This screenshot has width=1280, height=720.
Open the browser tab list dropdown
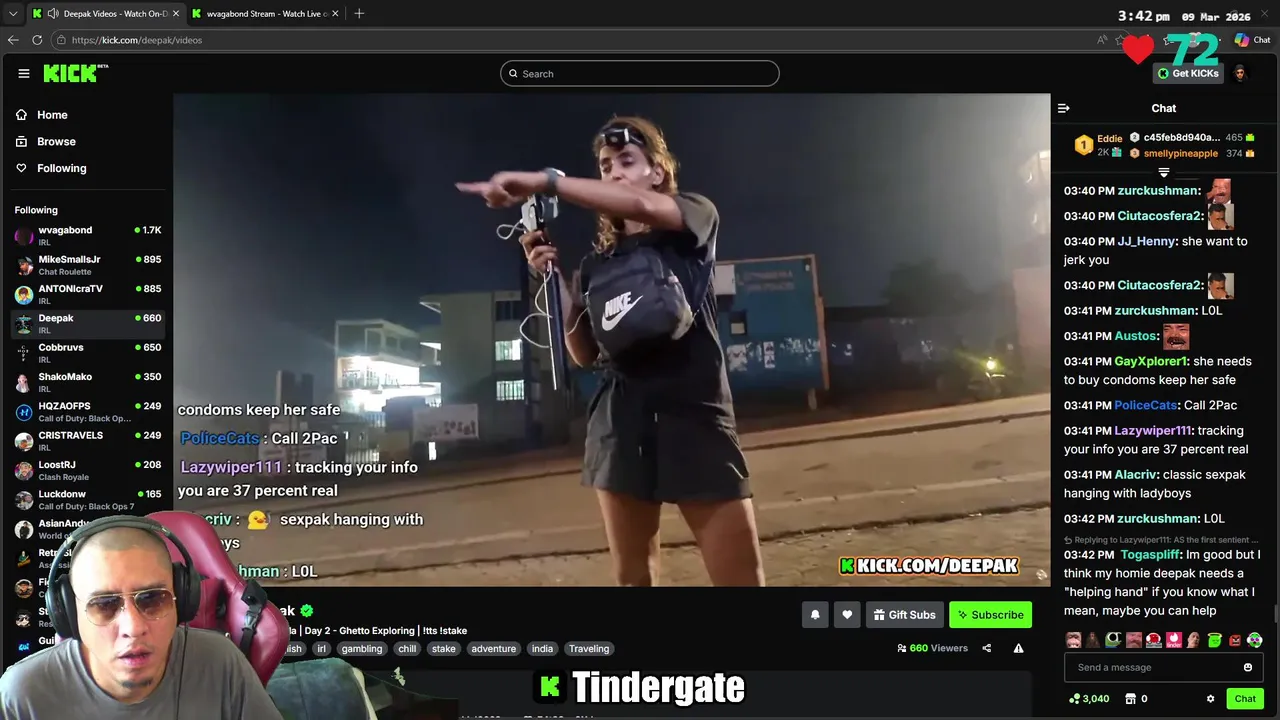(13, 14)
